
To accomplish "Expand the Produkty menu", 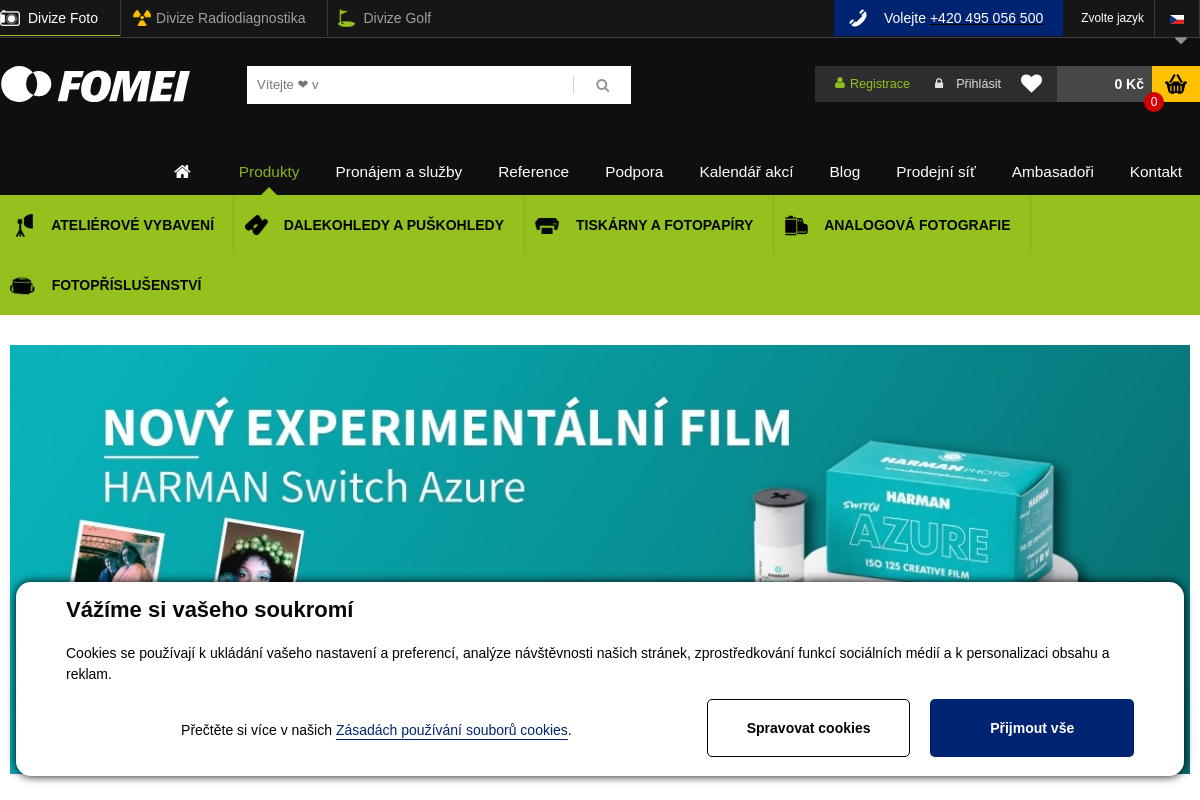I will [x=269, y=171].
